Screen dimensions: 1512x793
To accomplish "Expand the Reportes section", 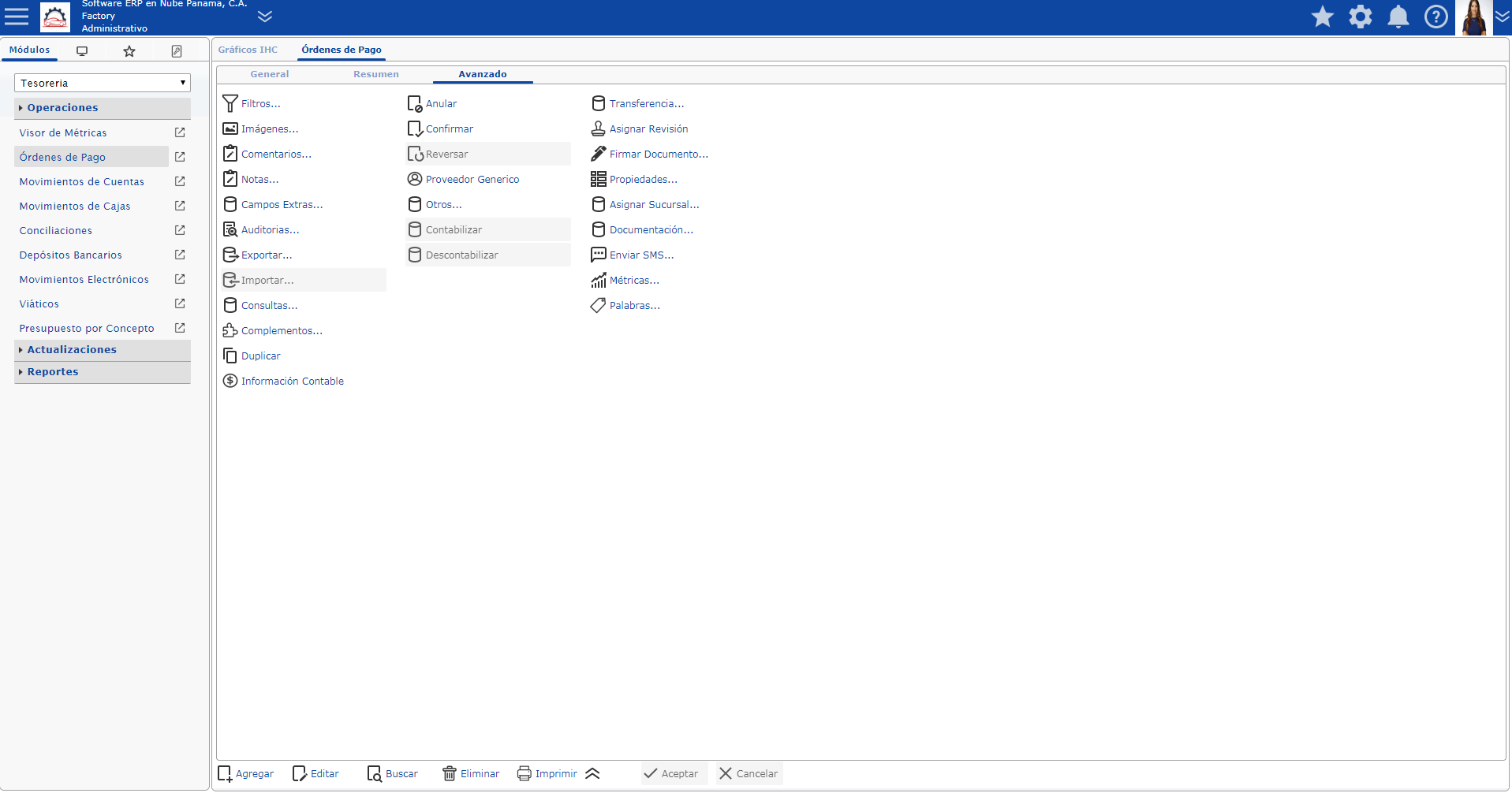I will coord(53,371).
